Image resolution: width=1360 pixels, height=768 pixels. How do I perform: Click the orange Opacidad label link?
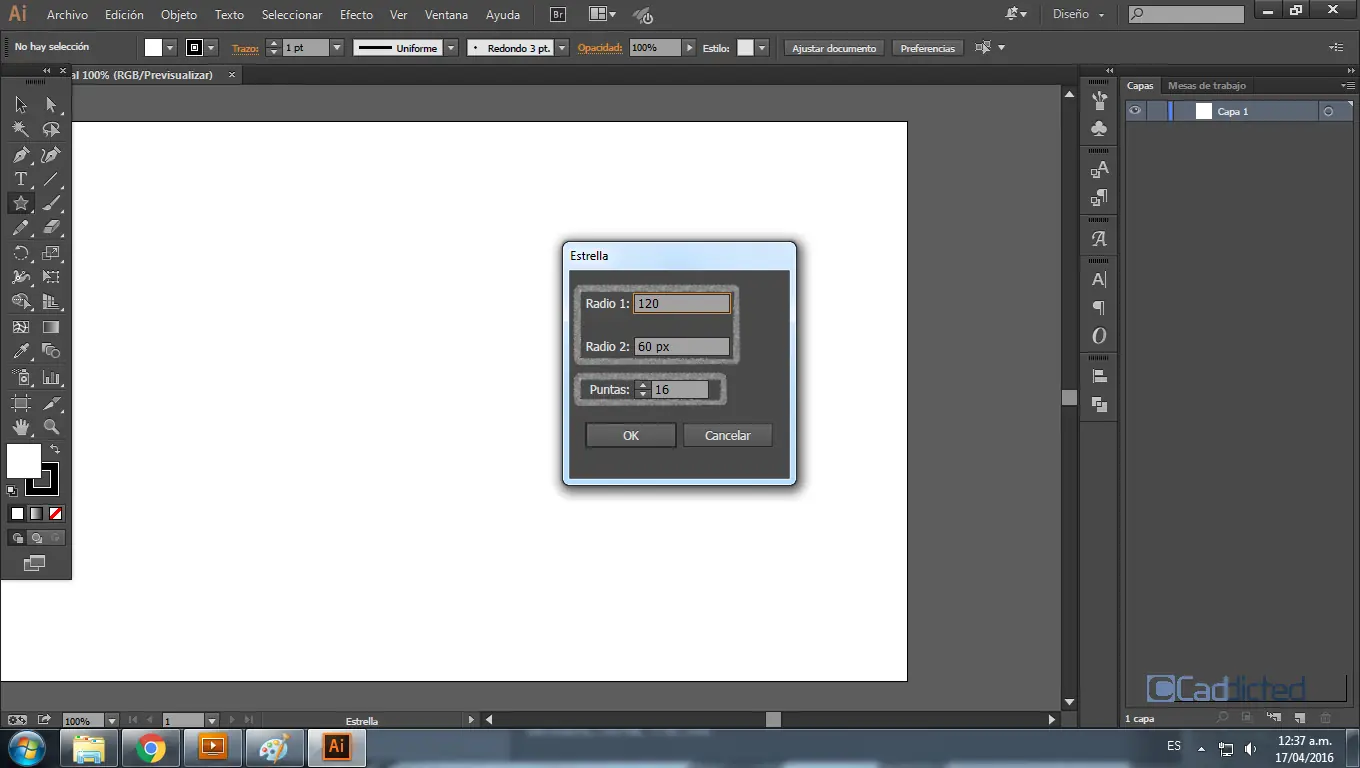(x=600, y=48)
